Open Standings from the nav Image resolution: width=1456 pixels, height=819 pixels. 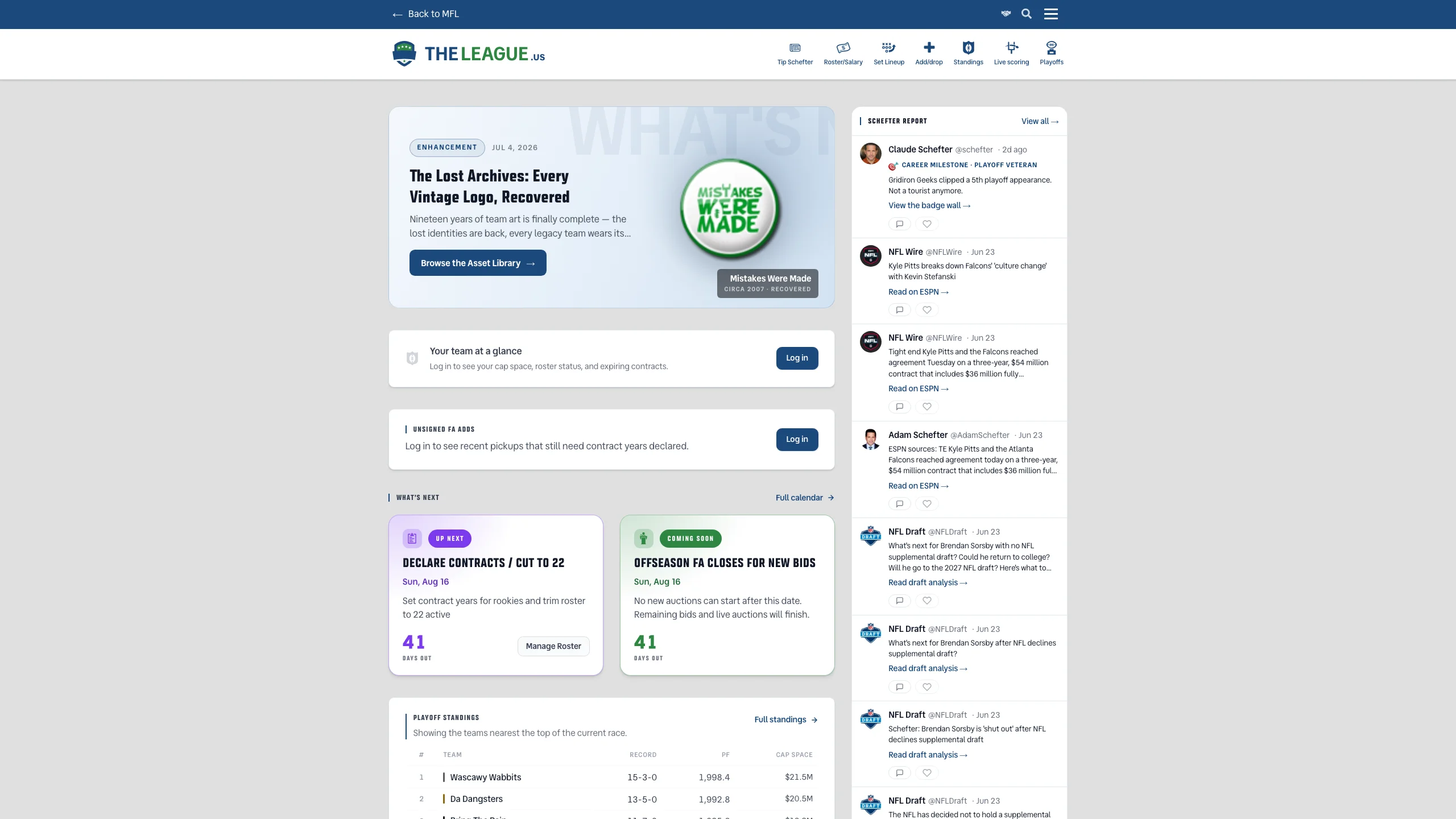(x=968, y=53)
